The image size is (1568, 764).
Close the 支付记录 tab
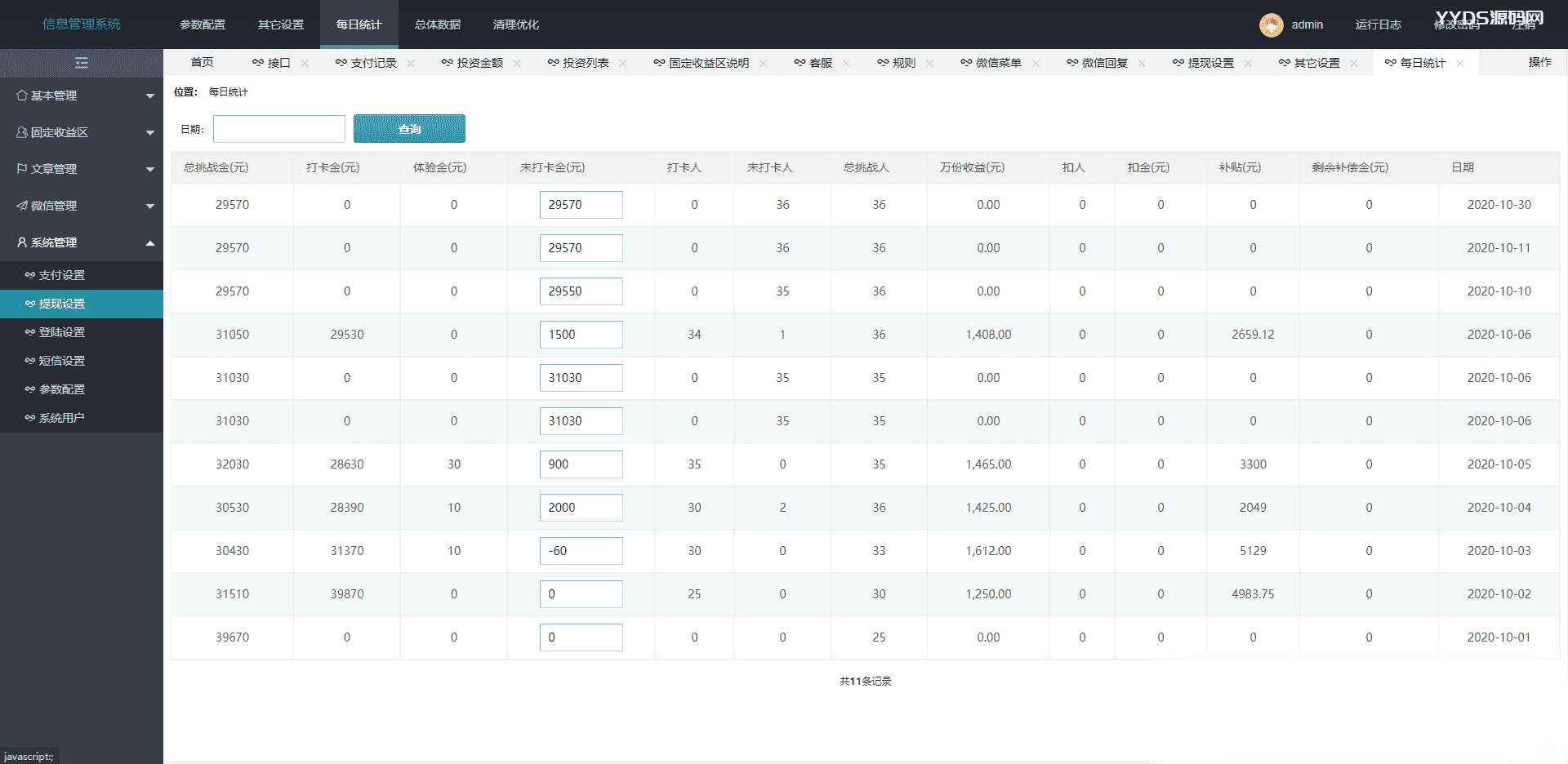[411, 64]
